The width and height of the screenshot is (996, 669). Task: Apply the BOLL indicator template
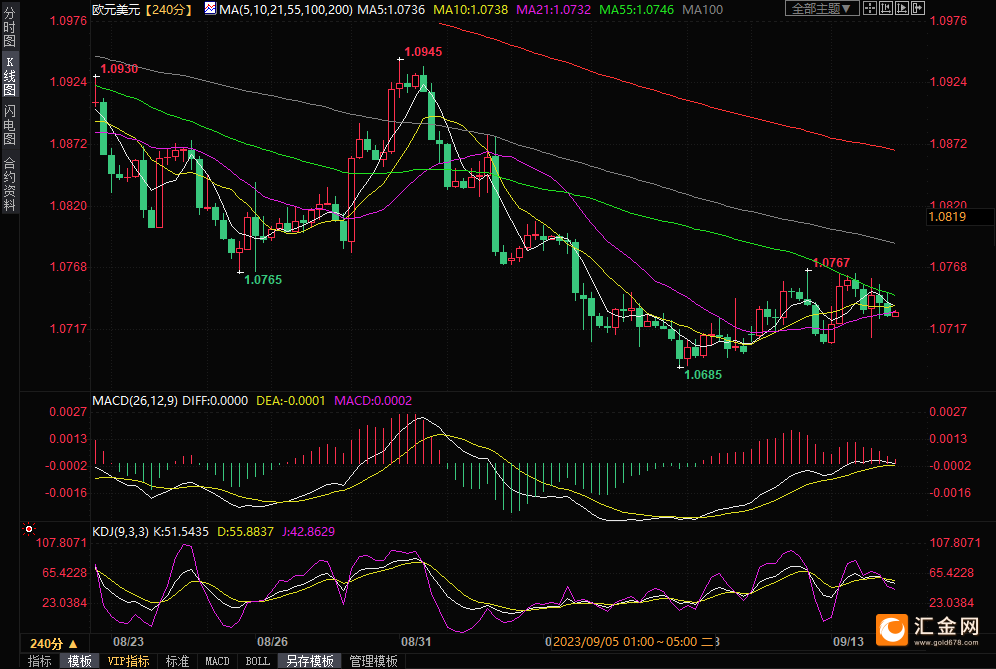point(257,661)
